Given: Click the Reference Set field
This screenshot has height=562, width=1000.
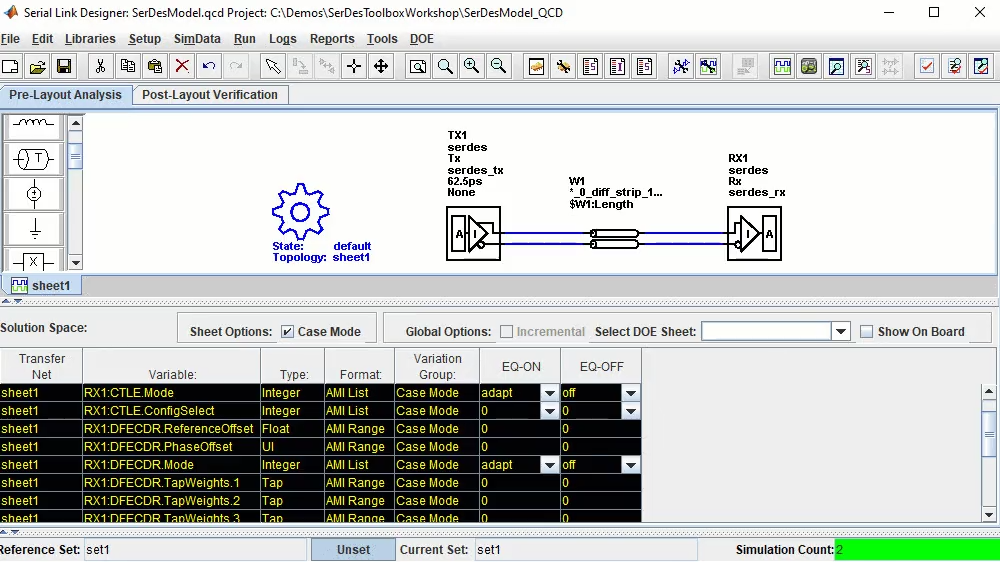Looking at the screenshot, I should click(195, 550).
